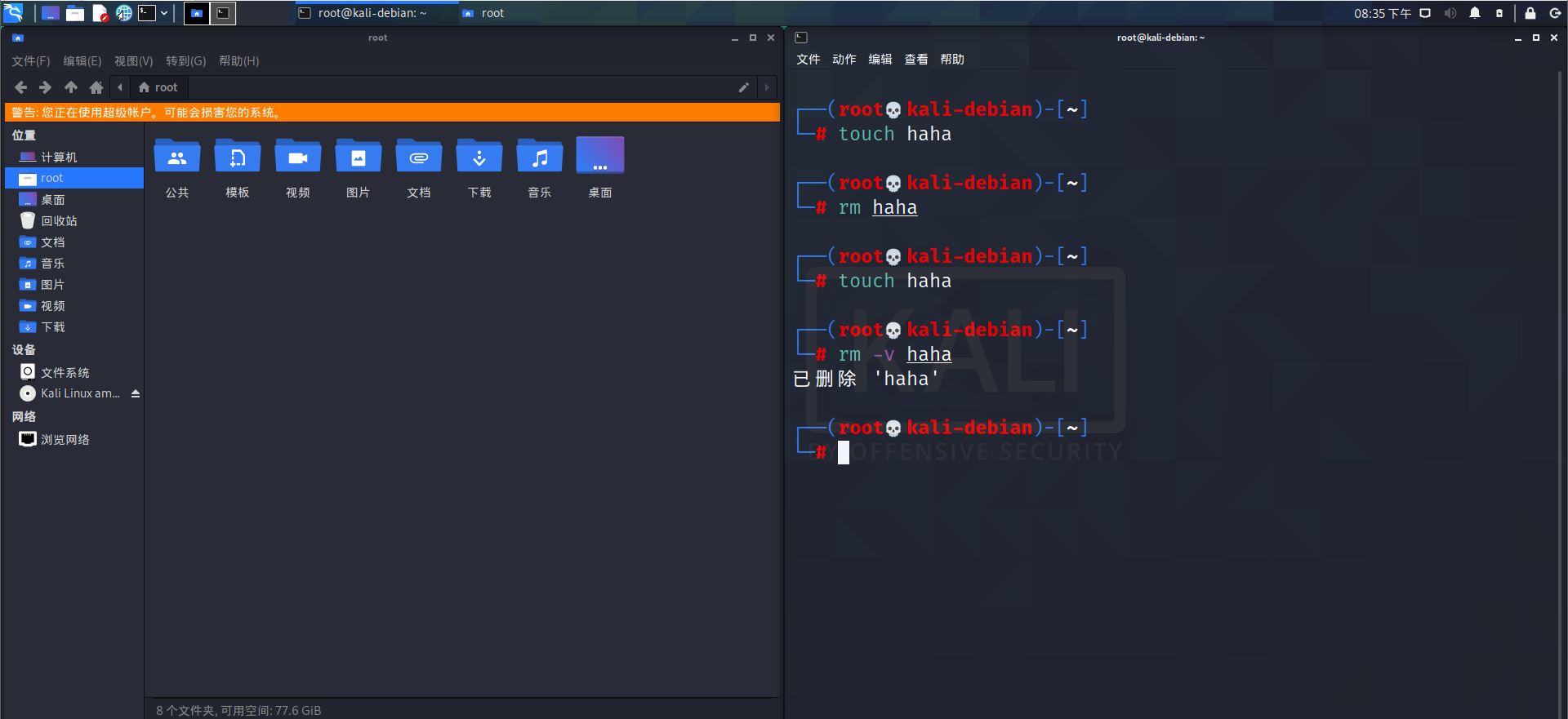Open 文件(F) menu in file manager
This screenshot has height=719, width=1568.
[x=31, y=61]
